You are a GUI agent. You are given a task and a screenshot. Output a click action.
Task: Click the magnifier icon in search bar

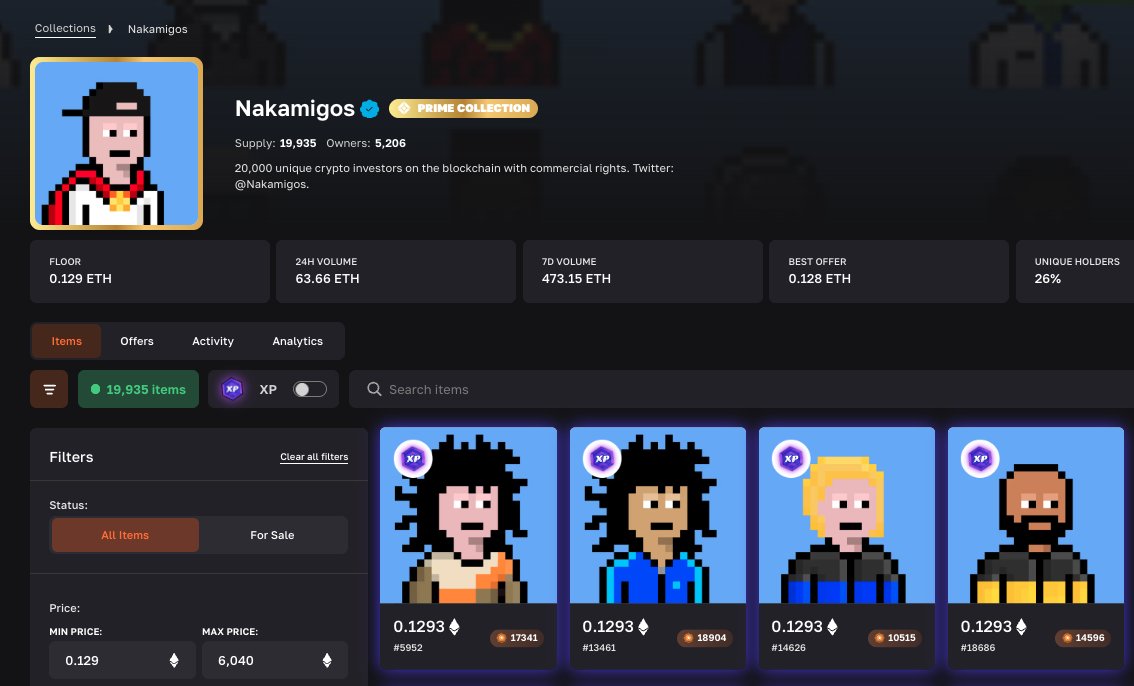[374, 389]
